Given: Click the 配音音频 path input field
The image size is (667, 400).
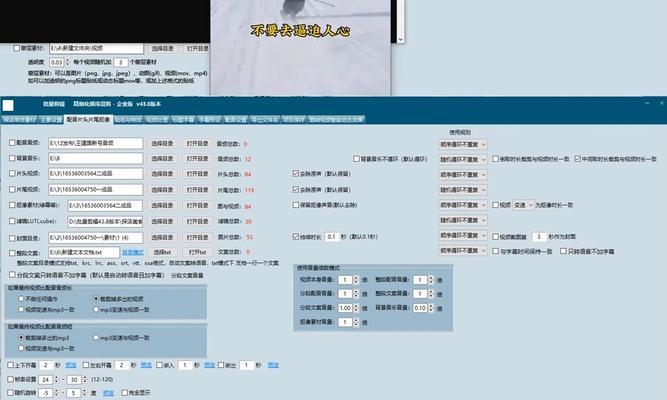Looking at the screenshot, I should [95, 143].
